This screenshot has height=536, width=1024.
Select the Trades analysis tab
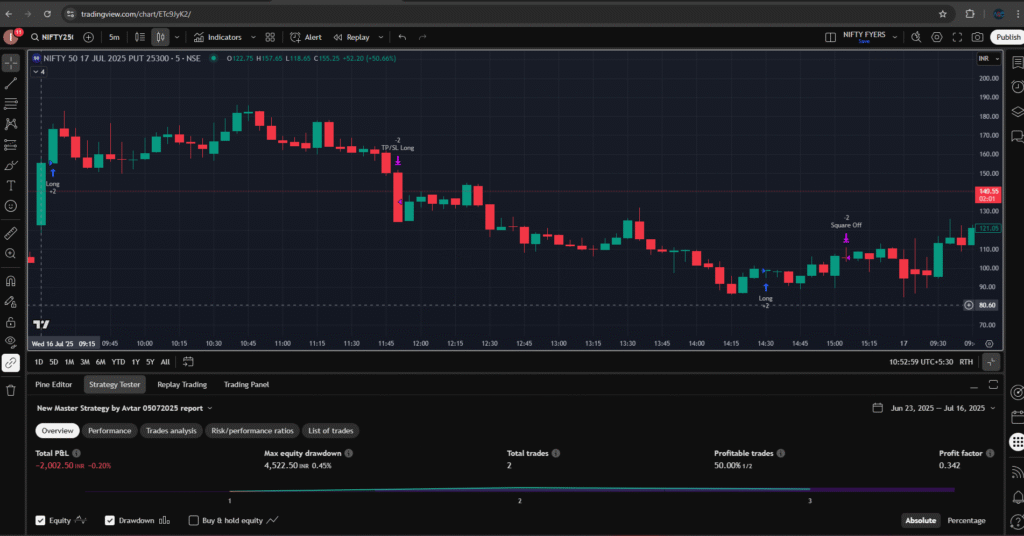171,431
